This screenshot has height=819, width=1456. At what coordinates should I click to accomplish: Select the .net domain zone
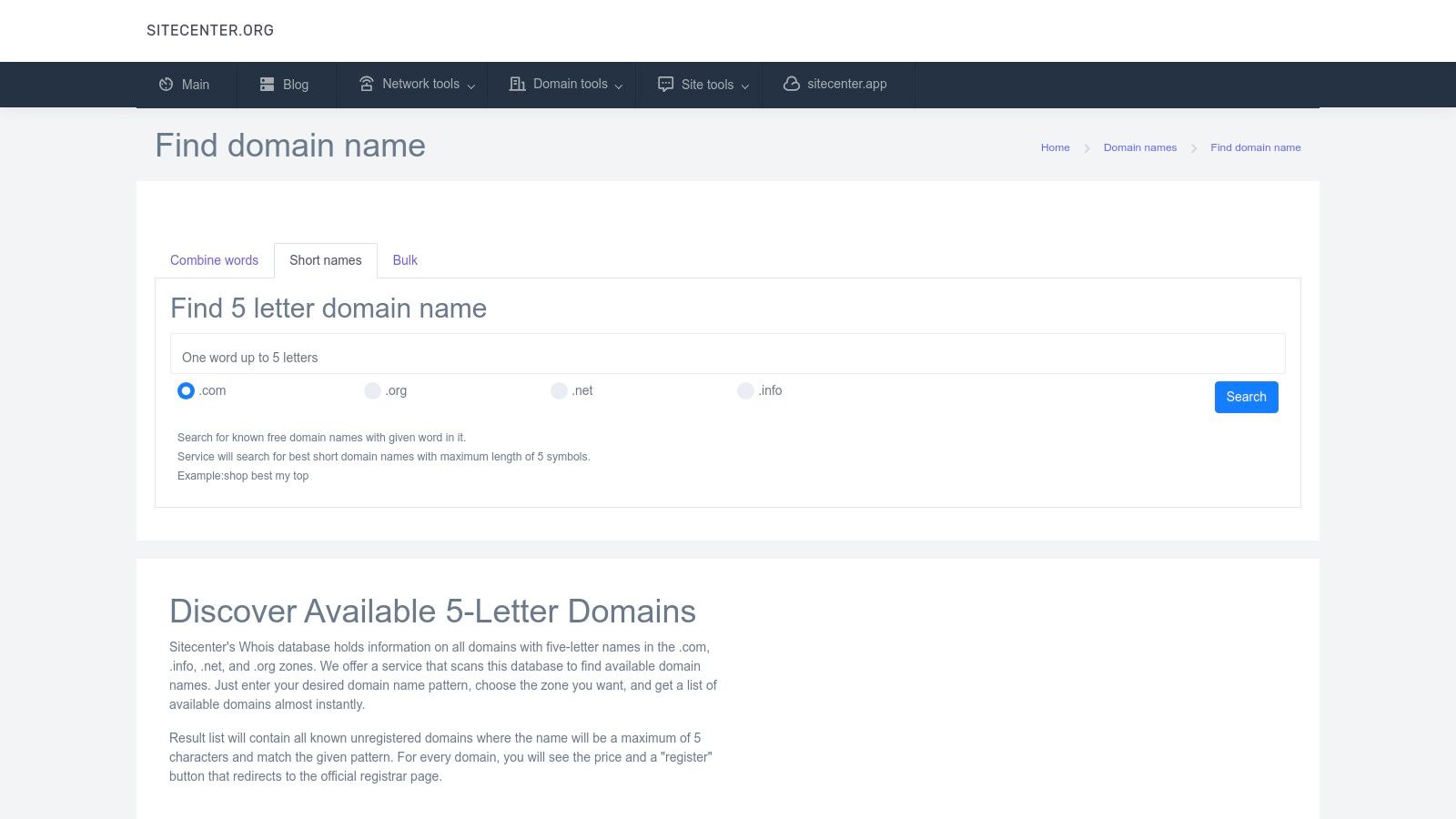pos(559,390)
